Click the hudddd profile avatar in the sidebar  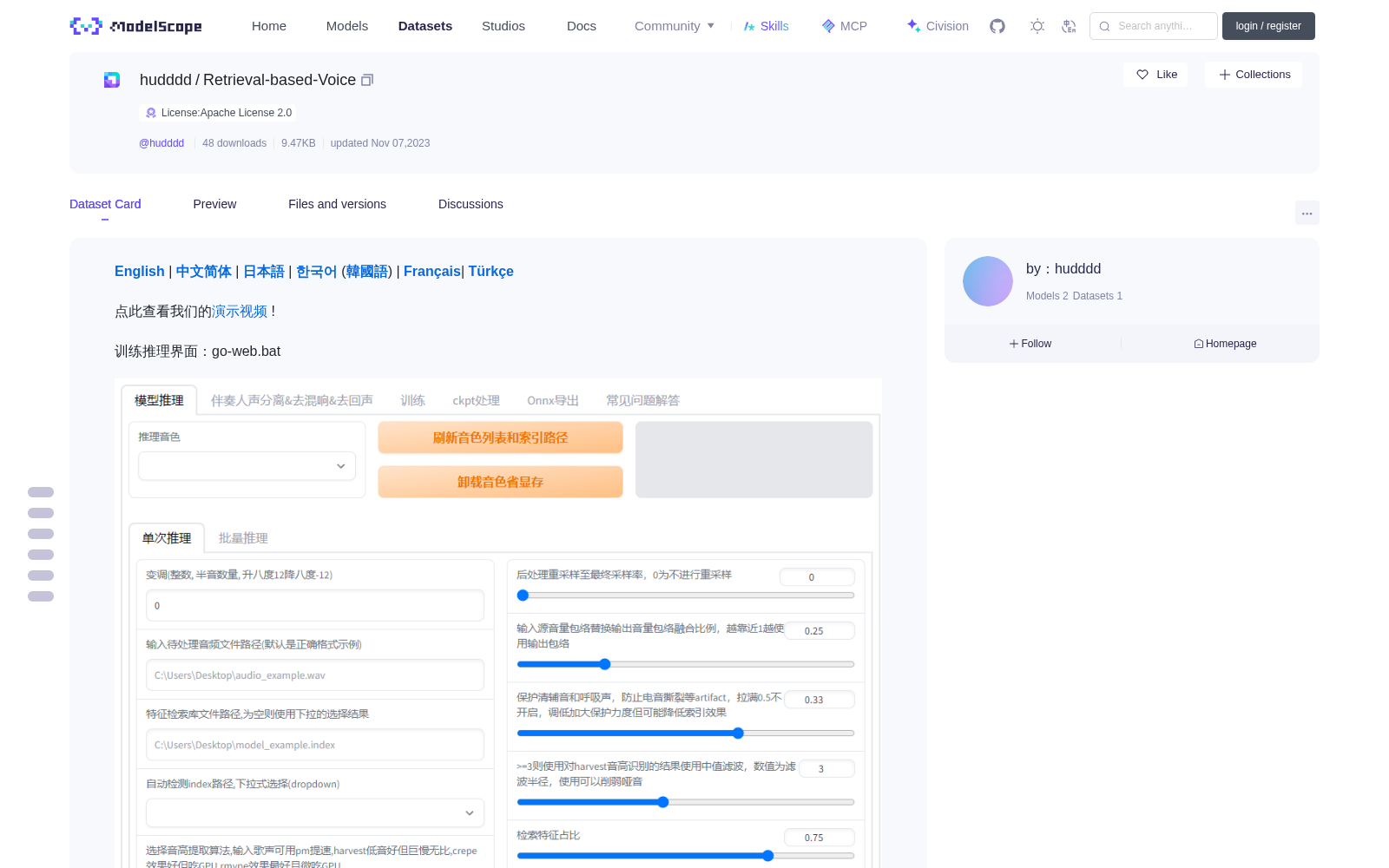tap(988, 281)
